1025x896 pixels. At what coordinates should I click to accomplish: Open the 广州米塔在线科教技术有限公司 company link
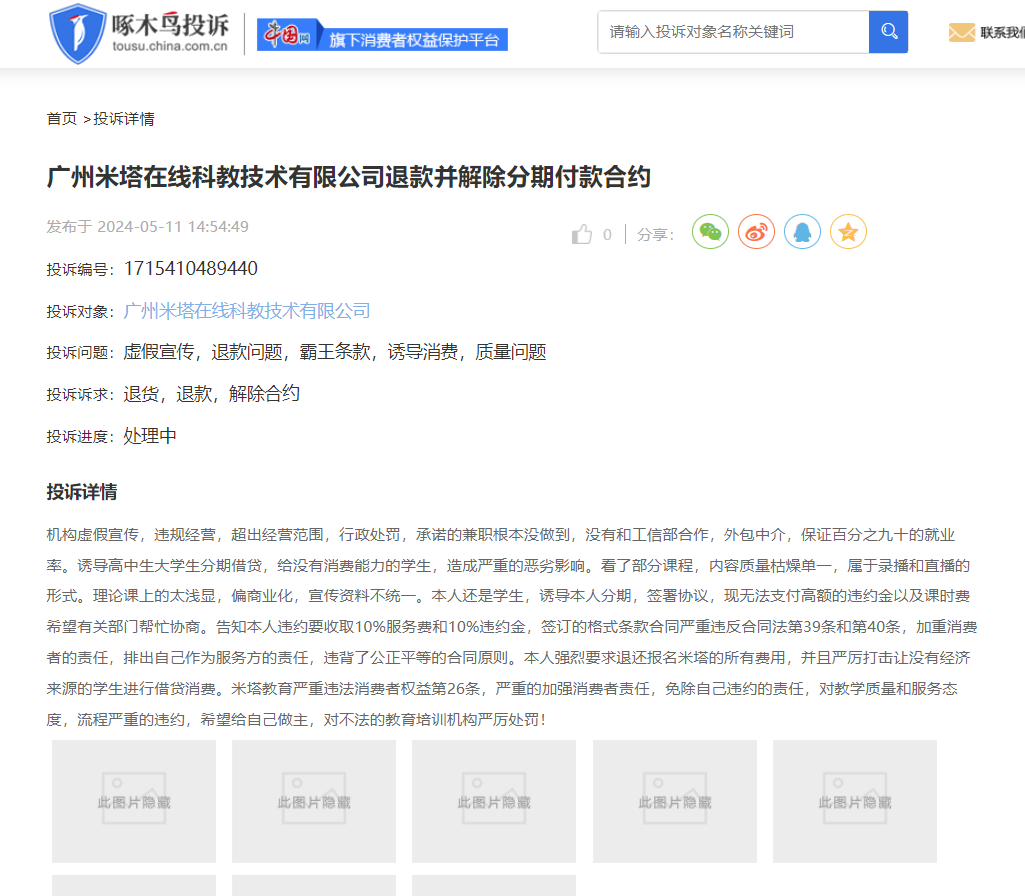pyautogui.click(x=247, y=310)
